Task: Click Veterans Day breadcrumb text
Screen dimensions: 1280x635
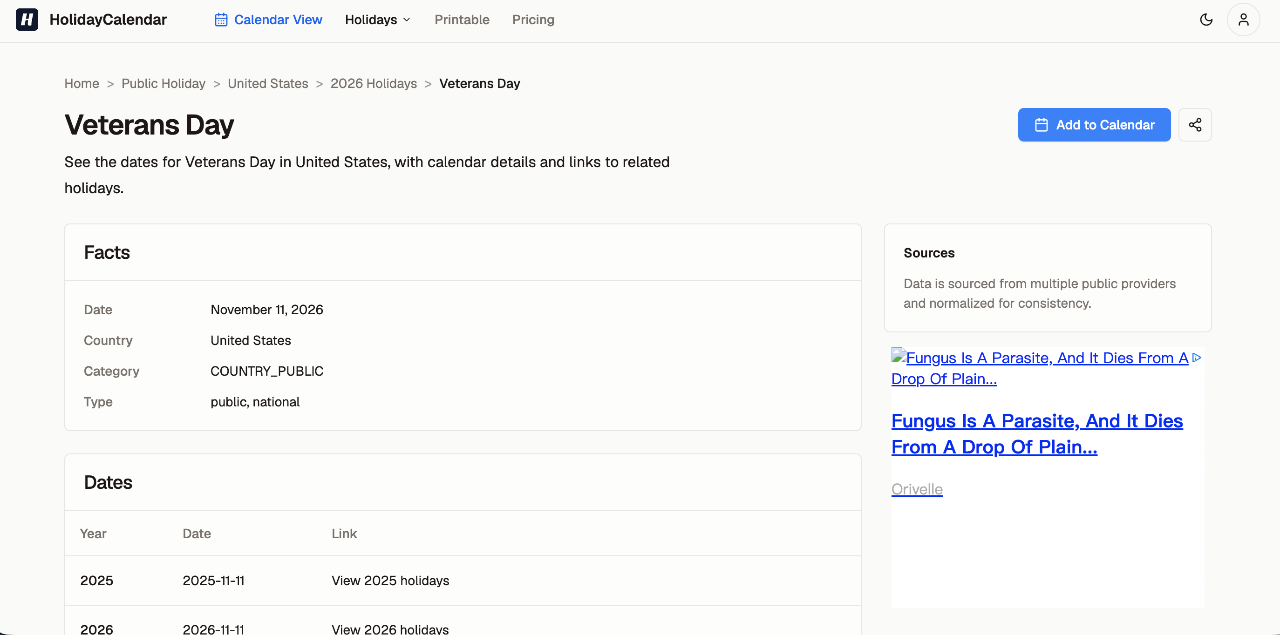Action: click(480, 84)
